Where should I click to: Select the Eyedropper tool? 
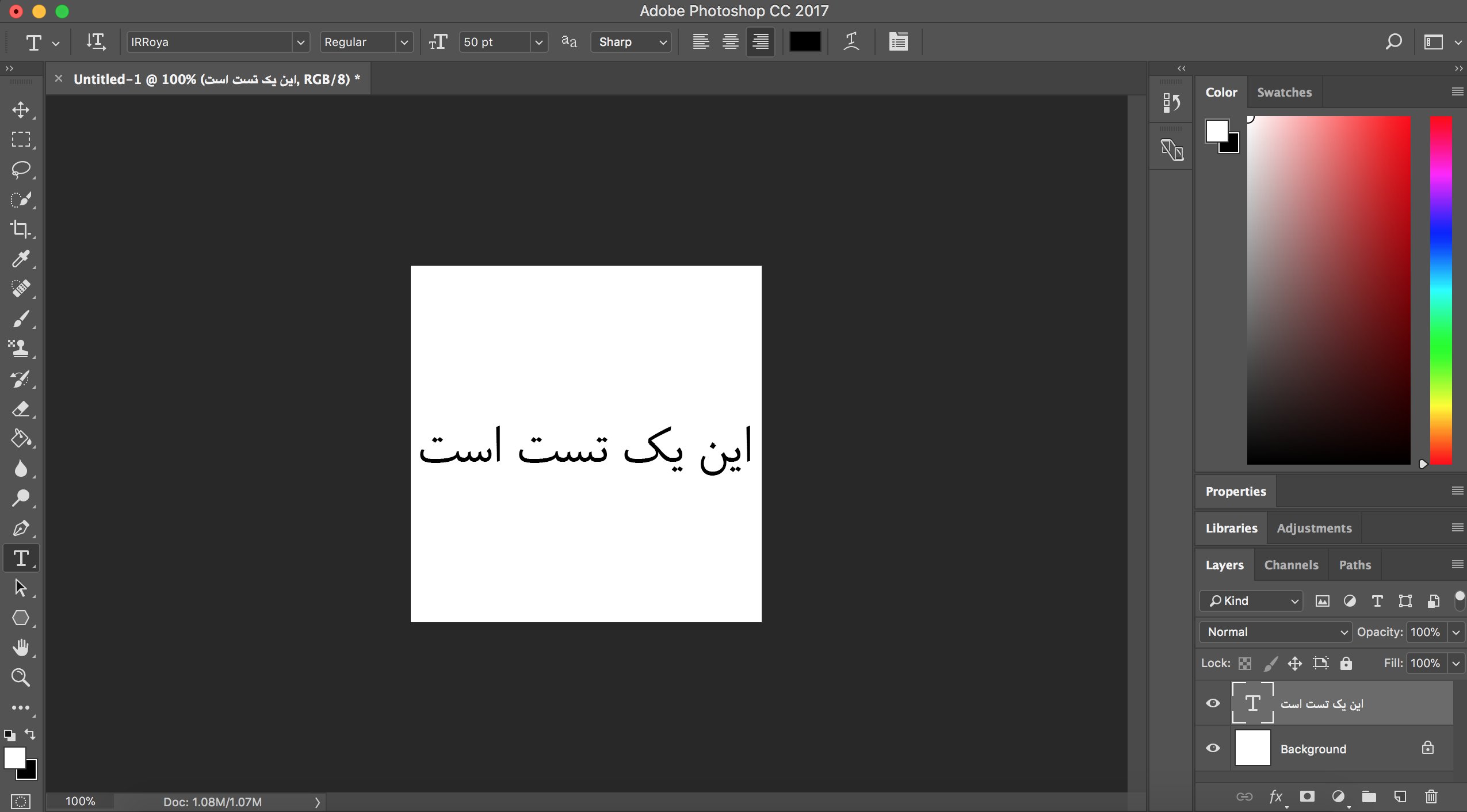coord(21,259)
